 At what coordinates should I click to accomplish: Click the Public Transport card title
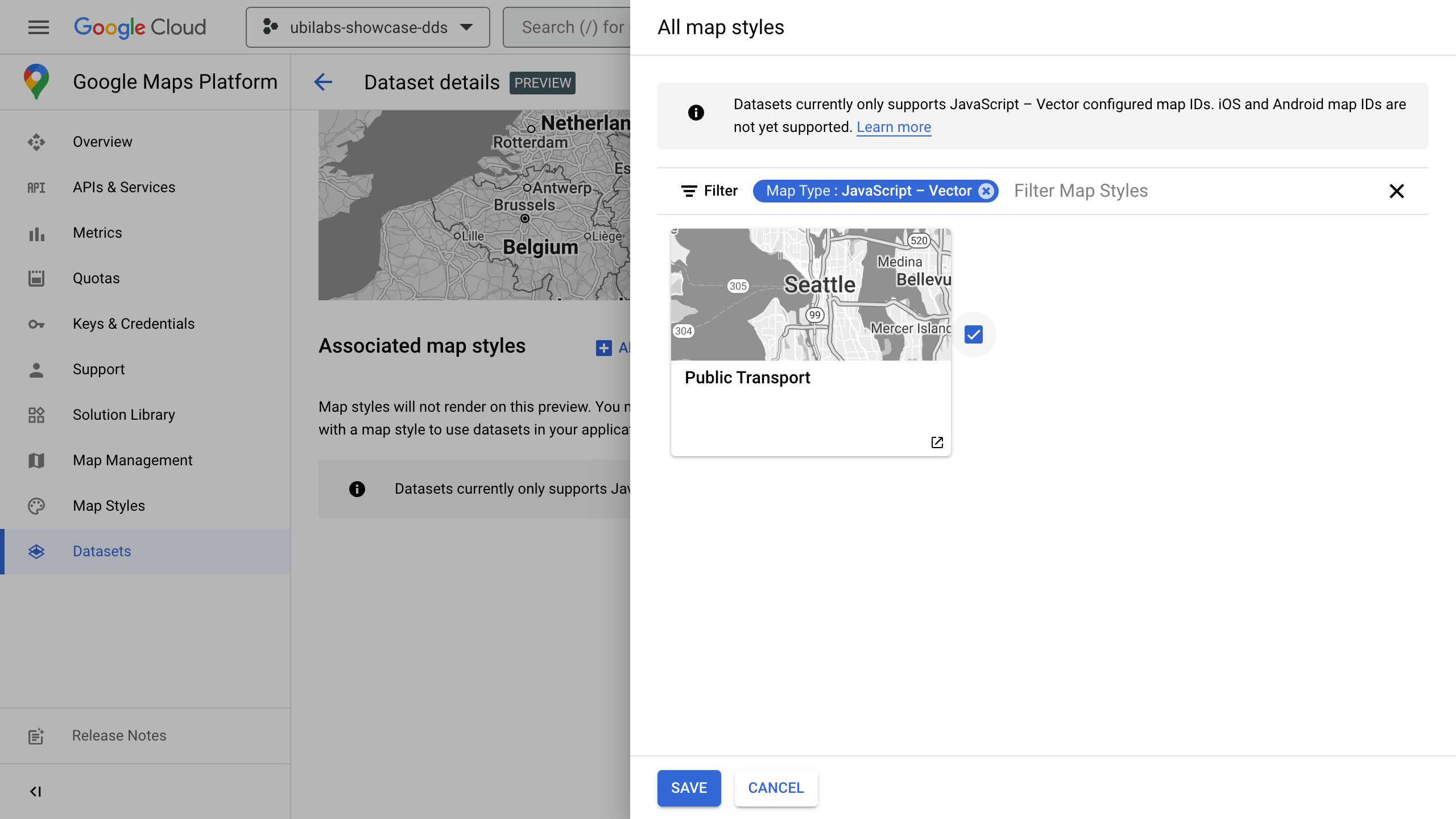pos(747,377)
